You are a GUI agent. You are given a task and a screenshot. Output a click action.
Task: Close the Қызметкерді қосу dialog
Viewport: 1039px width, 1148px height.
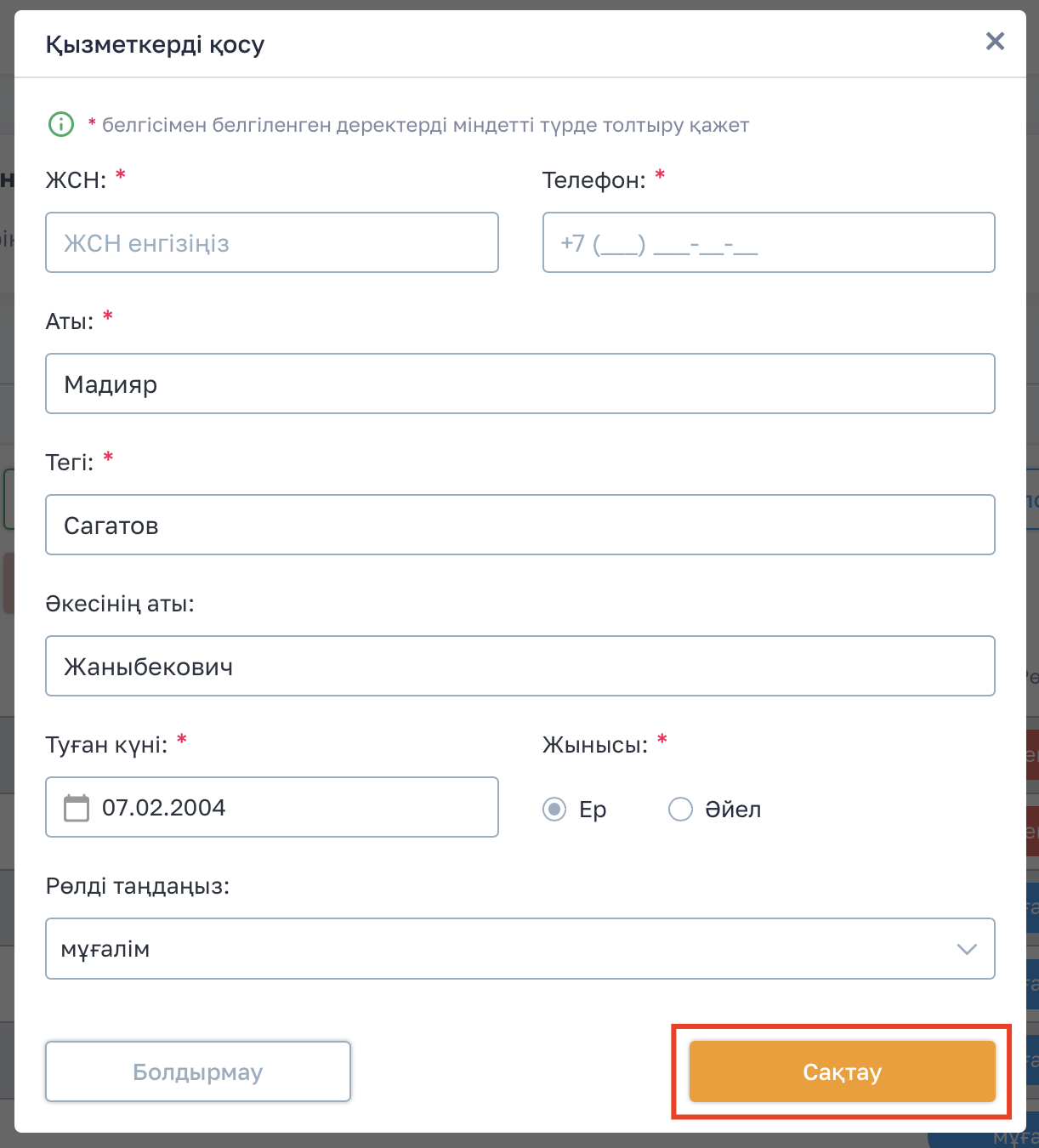[x=995, y=41]
